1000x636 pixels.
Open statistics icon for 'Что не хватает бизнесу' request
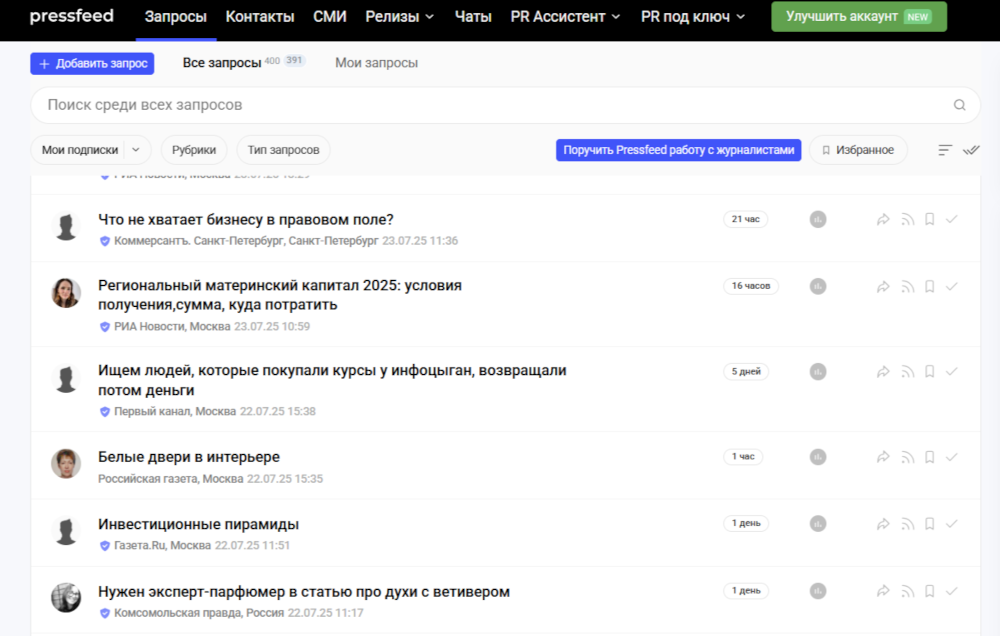click(x=818, y=219)
